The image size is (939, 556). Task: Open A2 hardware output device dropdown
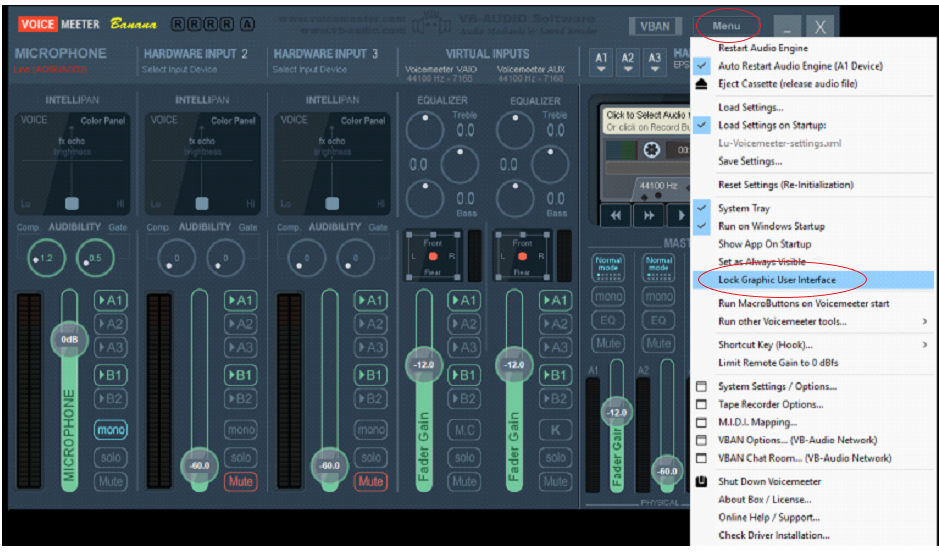[x=628, y=62]
